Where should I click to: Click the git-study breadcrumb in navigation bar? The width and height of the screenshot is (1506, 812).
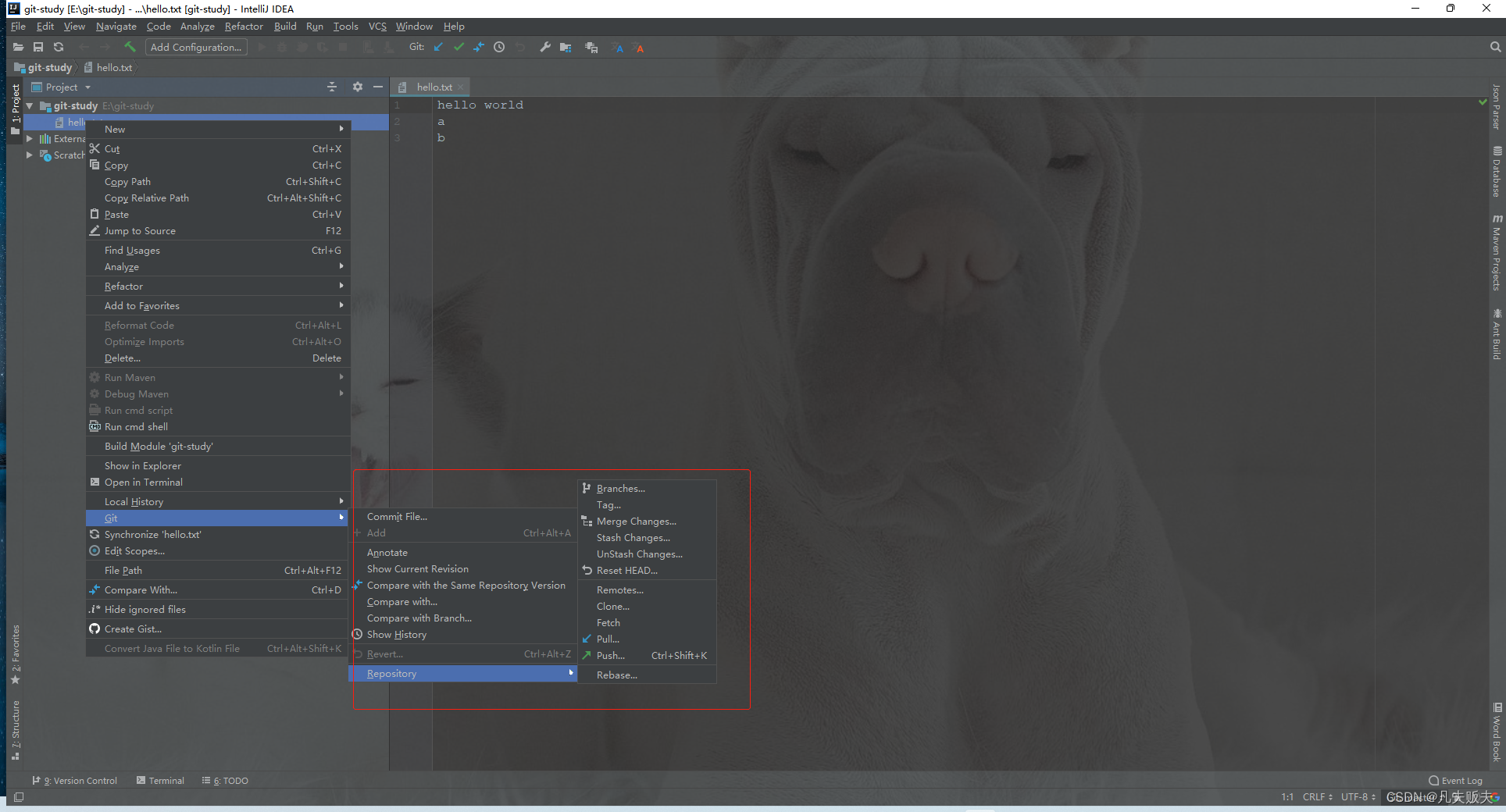coord(43,68)
